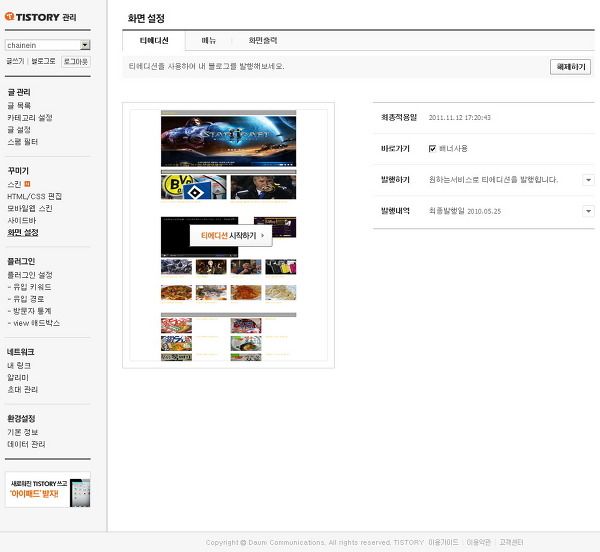Open 스킨 in sidebar
Viewport: 600px width, 552px height.
(14, 184)
